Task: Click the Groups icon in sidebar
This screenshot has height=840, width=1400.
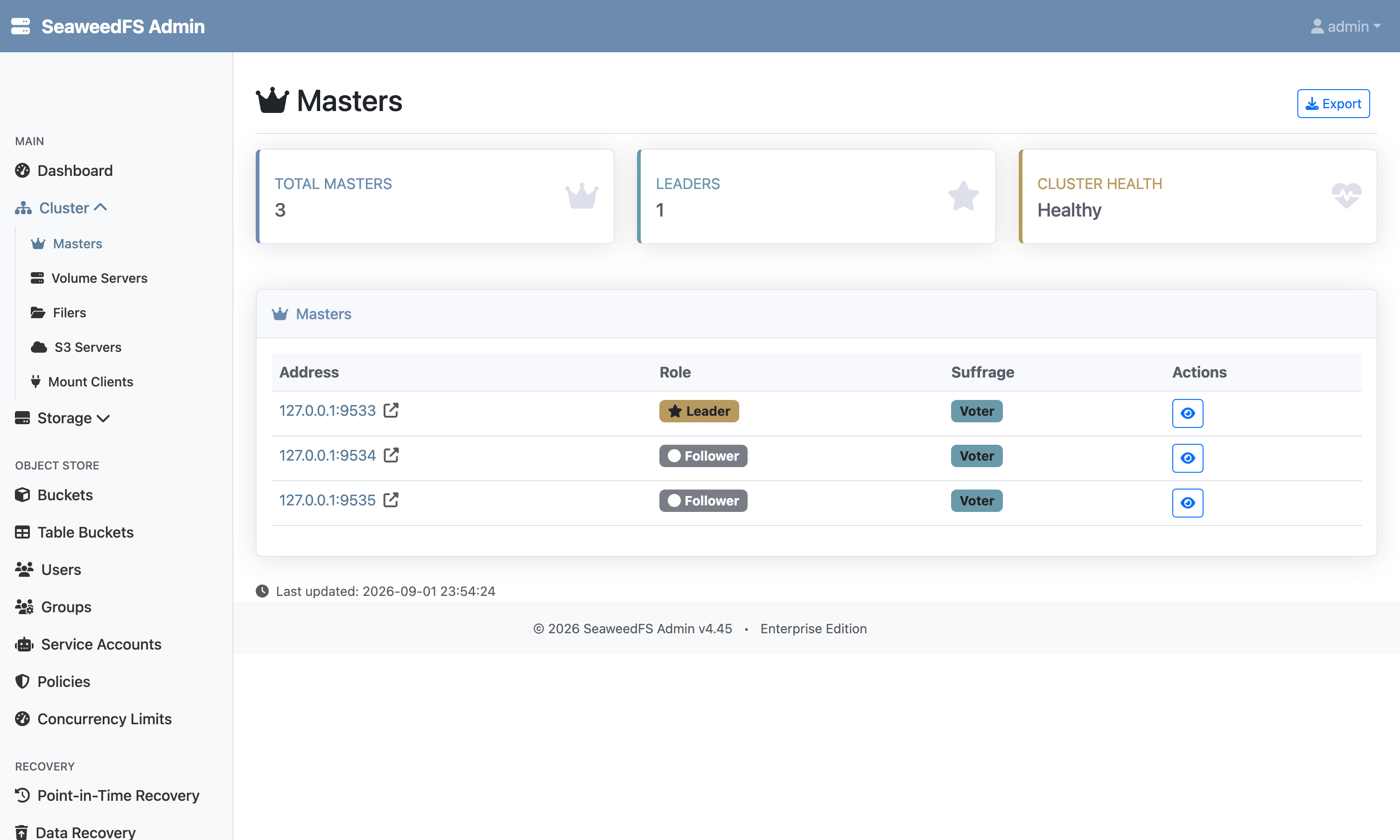Action: [24, 607]
